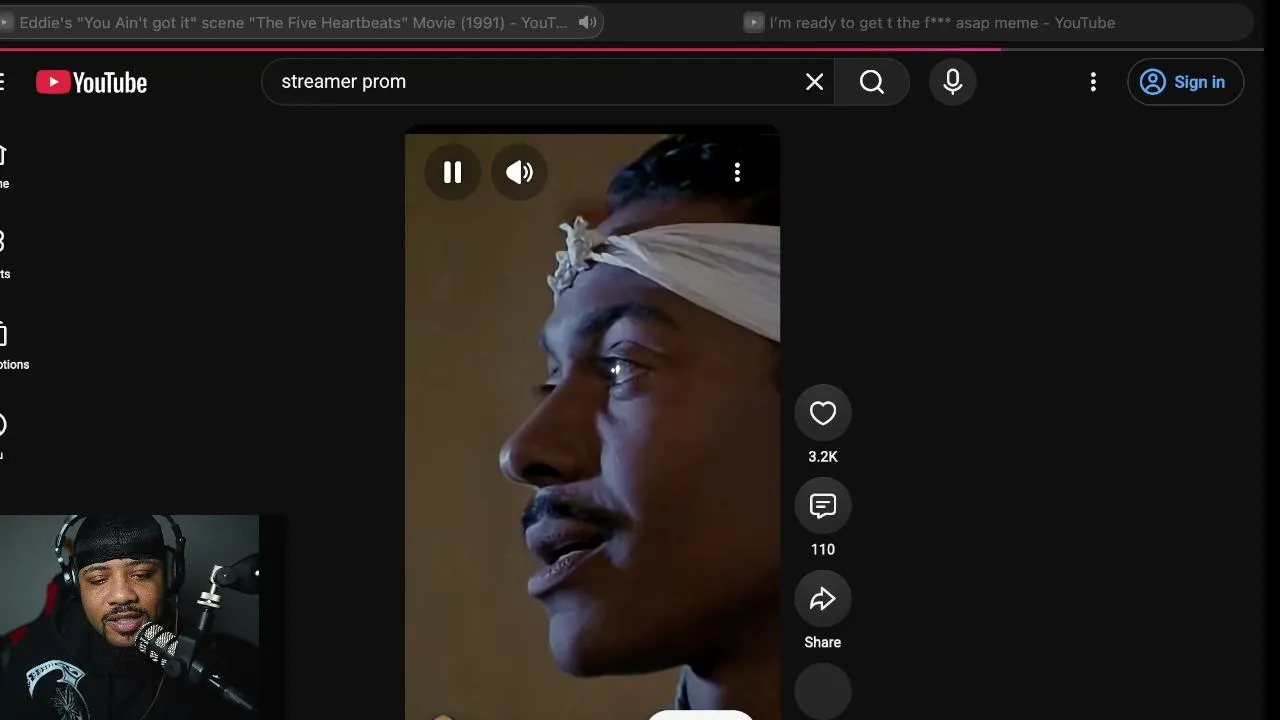
Task: Submit search with the magnifying glass button
Action: point(872,82)
